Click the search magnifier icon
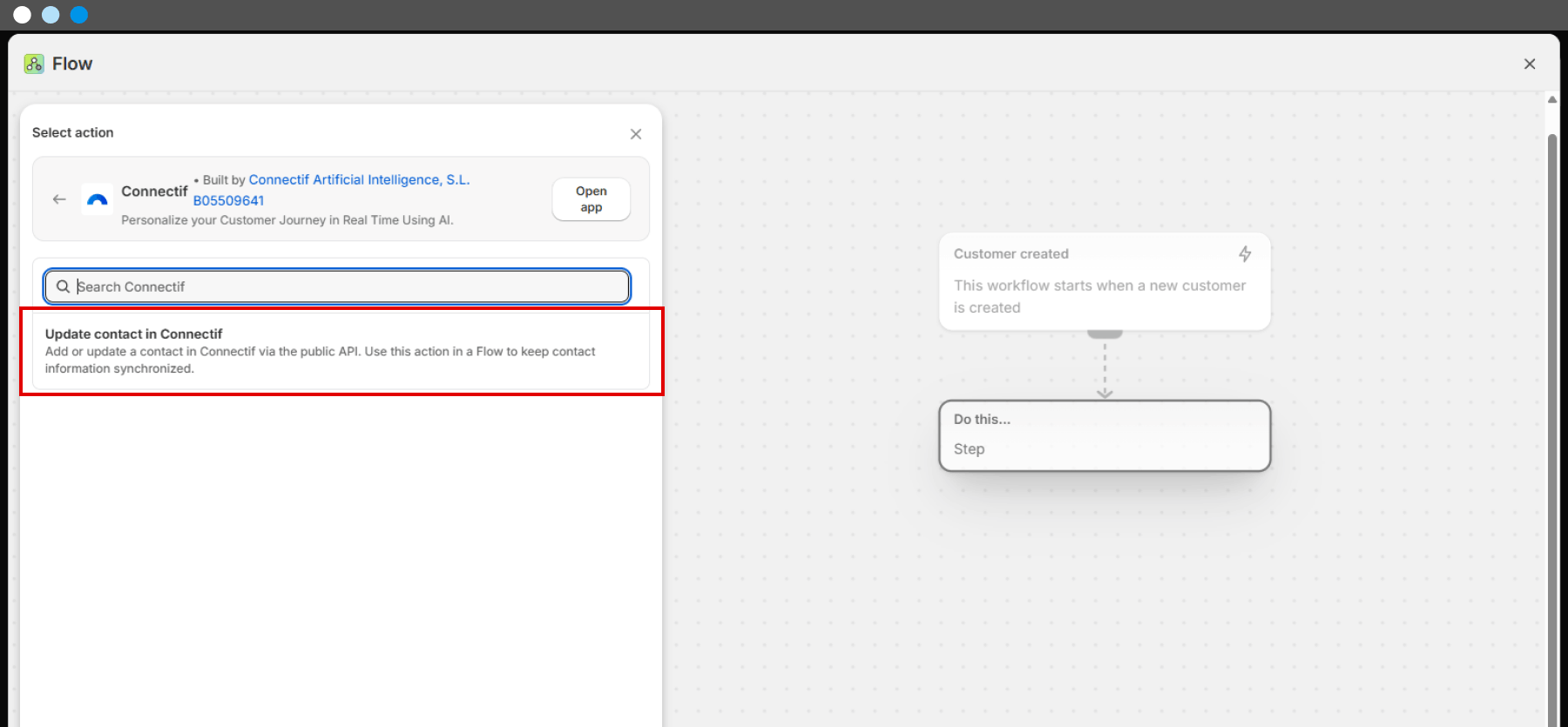Image resolution: width=1568 pixels, height=727 pixels. (63, 286)
